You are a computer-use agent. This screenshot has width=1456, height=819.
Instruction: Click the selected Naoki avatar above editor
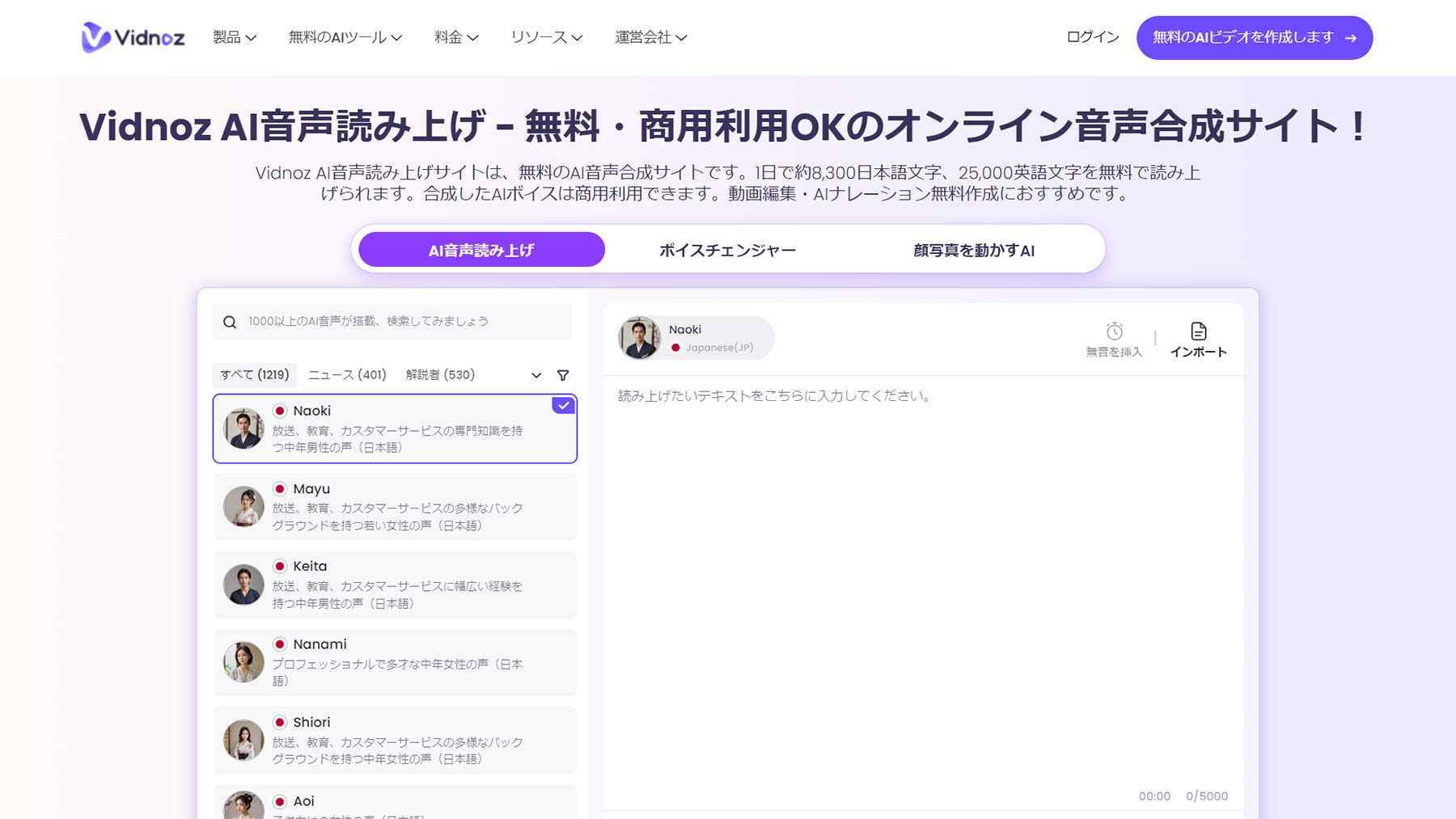click(x=640, y=338)
